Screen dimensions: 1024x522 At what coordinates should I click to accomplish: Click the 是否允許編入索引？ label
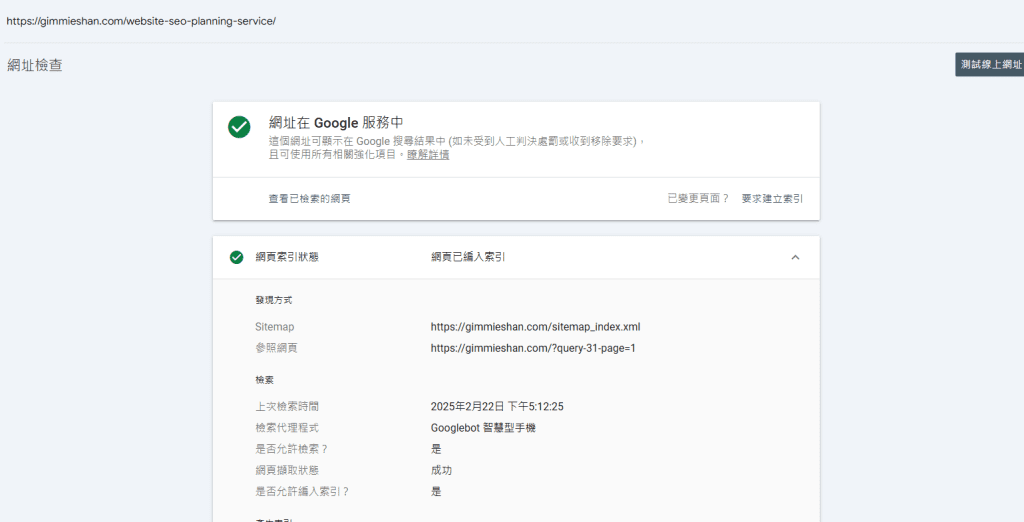coord(302,491)
